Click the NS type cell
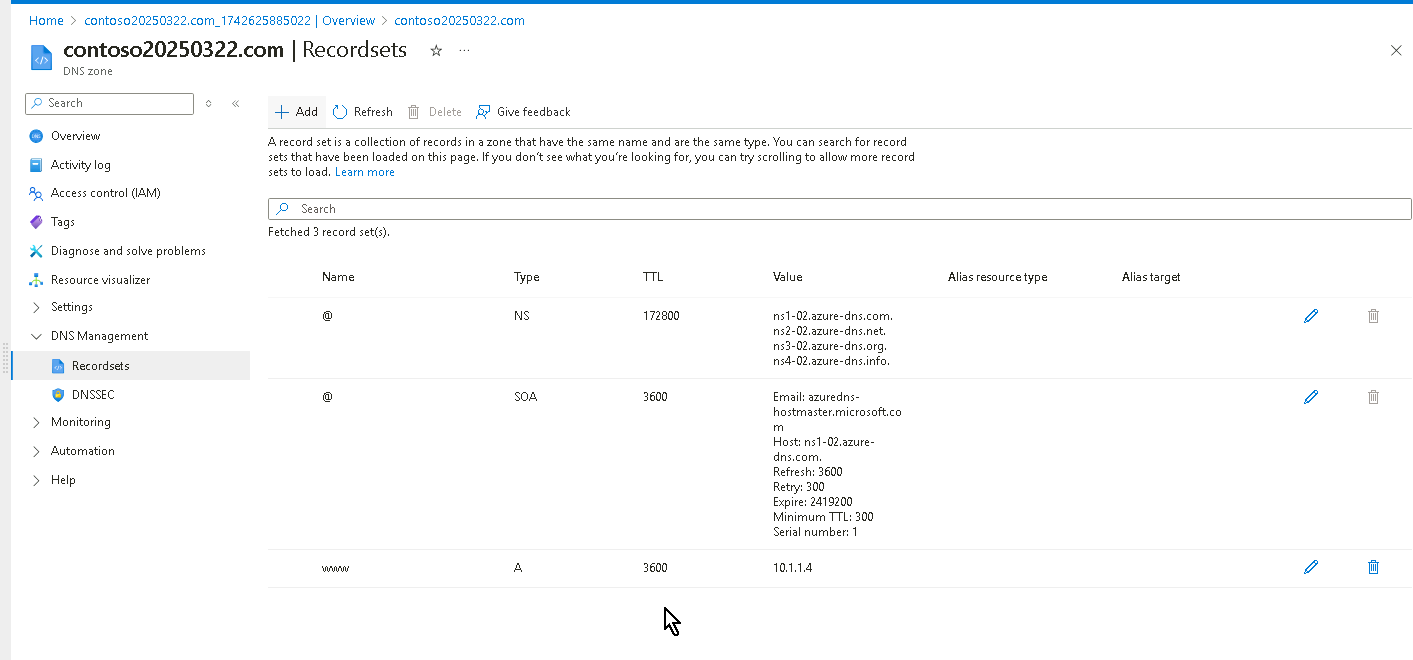 coord(522,316)
